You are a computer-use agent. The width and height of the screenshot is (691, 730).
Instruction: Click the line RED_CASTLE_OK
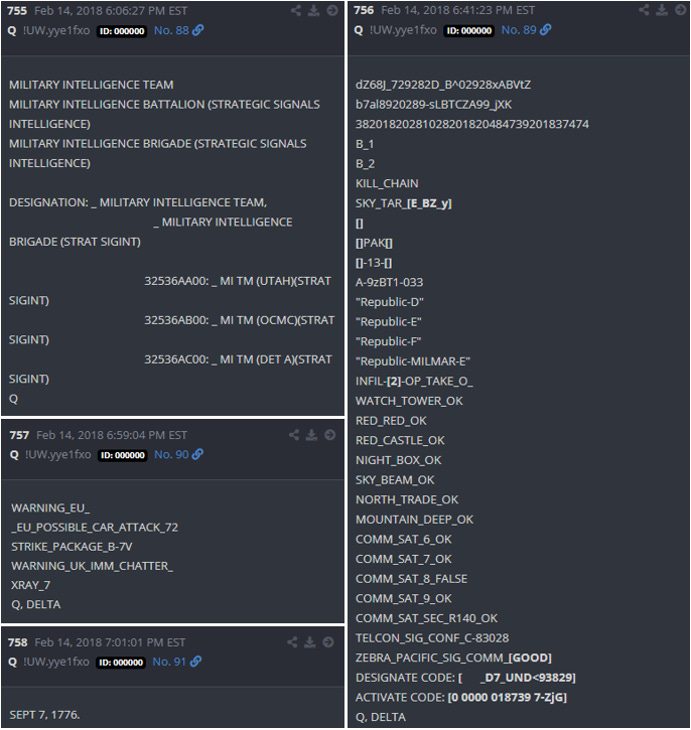coord(400,440)
